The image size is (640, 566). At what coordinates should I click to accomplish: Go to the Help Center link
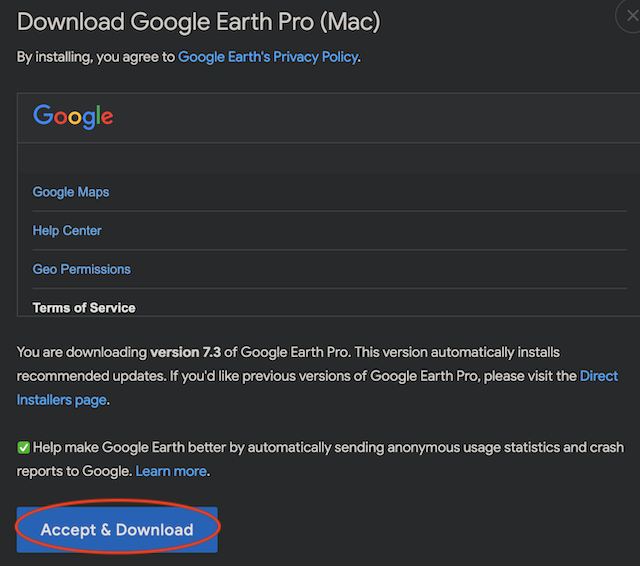pos(67,231)
